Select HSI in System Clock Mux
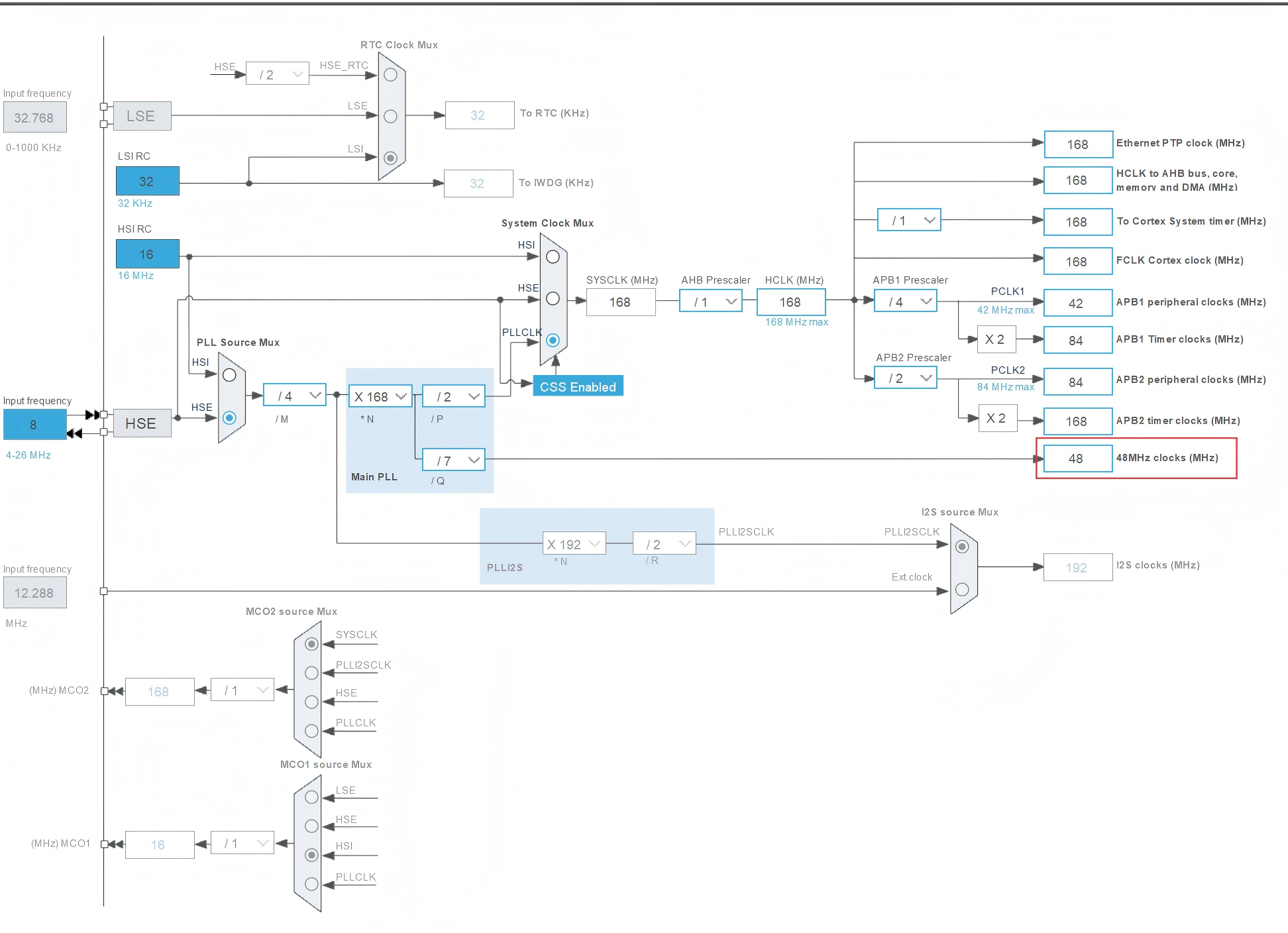Viewport: 1288px width, 933px height. (x=553, y=257)
